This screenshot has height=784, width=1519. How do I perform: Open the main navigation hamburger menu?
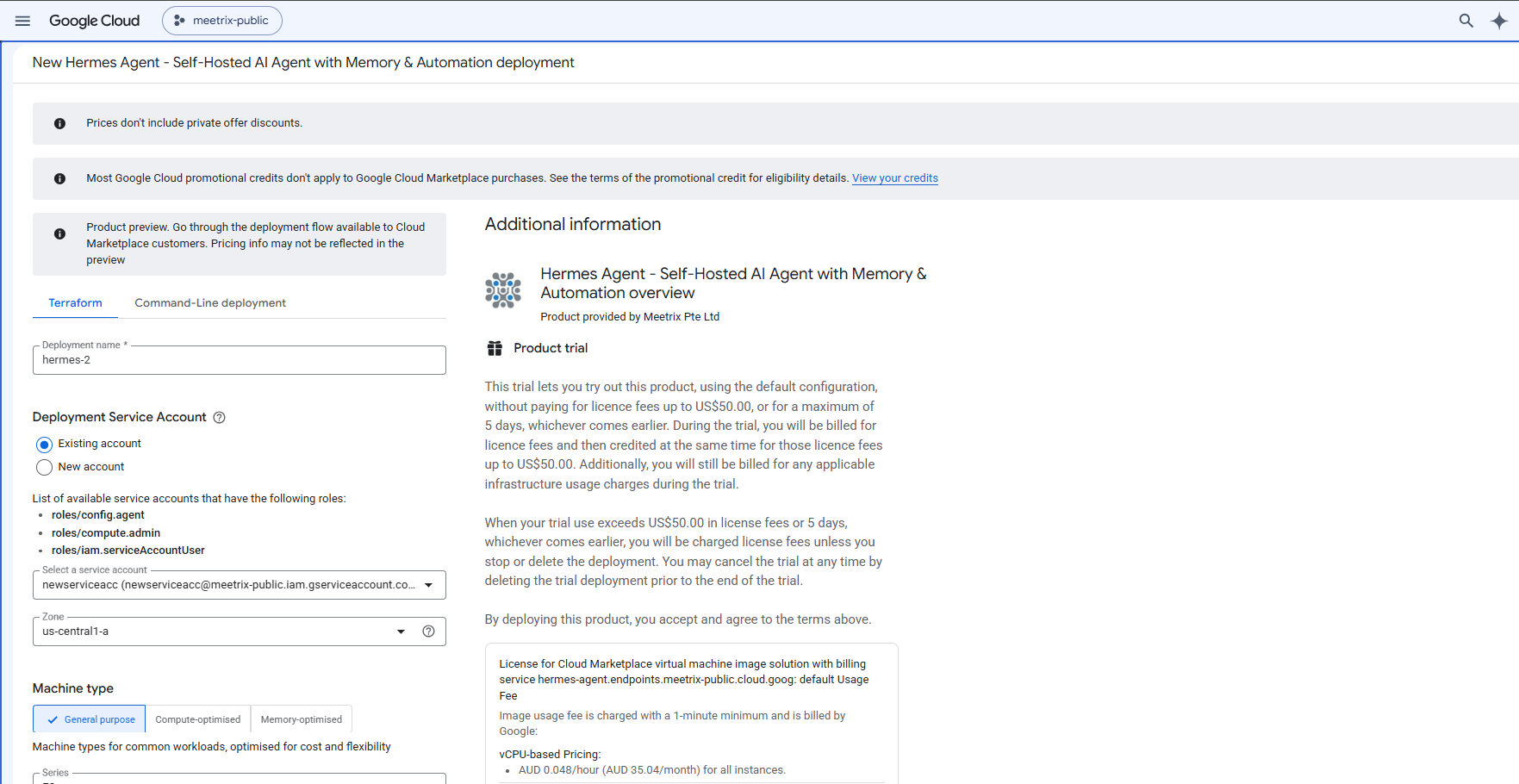pos(22,21)
